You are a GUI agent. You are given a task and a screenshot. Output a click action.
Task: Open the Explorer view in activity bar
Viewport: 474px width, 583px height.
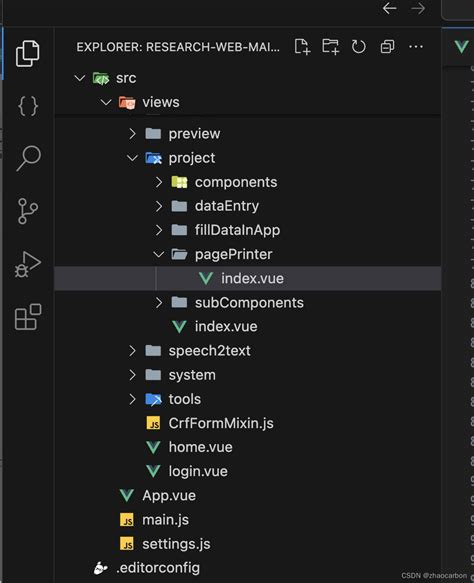(x=28, y=54)
